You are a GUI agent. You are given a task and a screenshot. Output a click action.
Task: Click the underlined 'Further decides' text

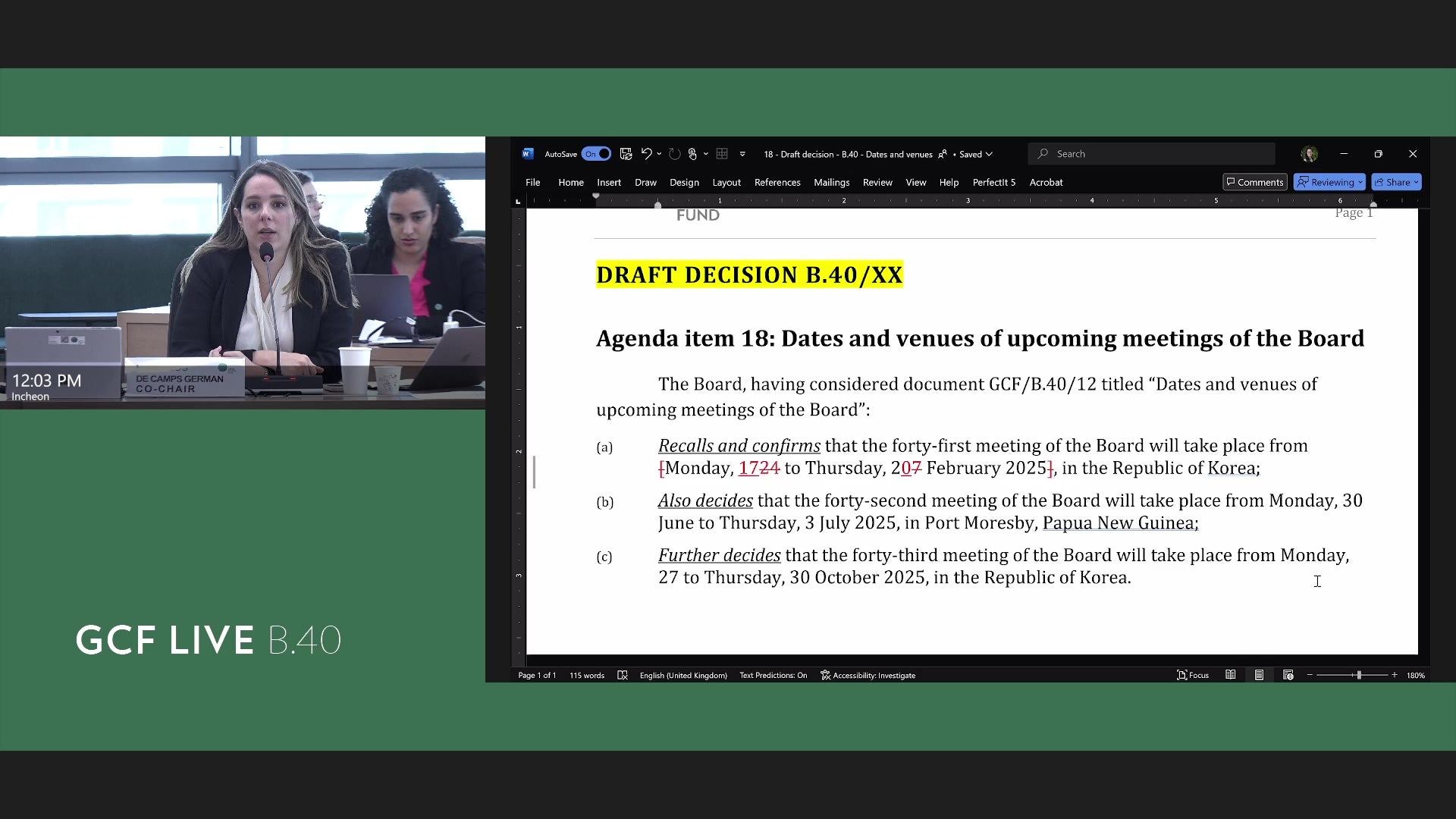pyautogui.click(x=719, y=555)
